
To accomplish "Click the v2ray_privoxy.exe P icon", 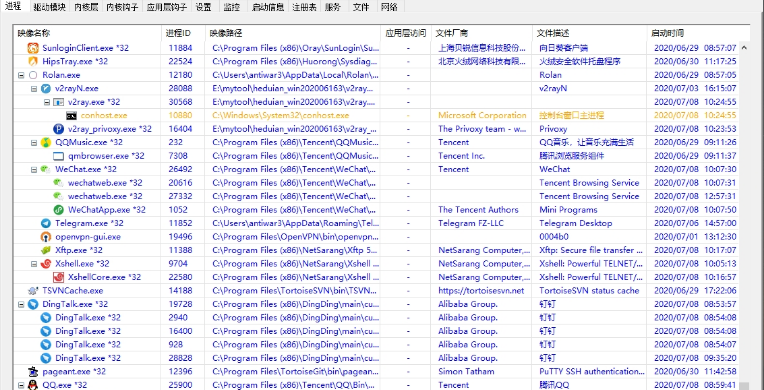I will (58, 129).
